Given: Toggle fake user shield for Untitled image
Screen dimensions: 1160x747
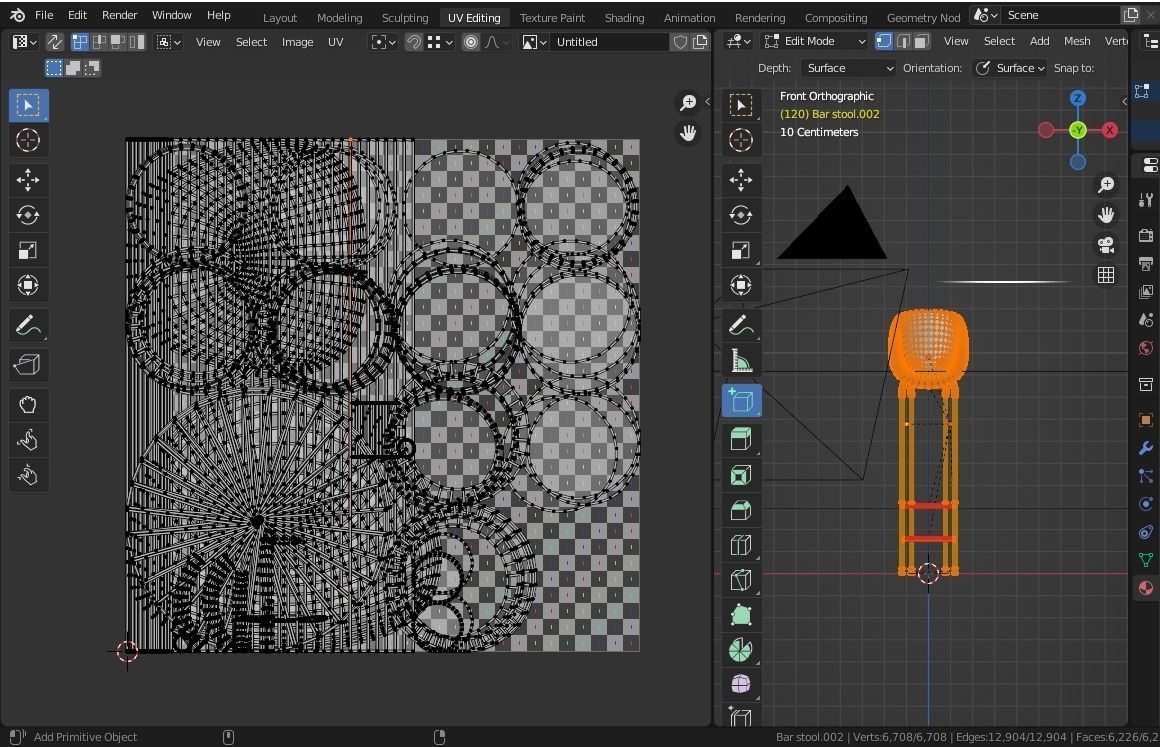Looking at the screenshot, I should (x=680, y=42).
